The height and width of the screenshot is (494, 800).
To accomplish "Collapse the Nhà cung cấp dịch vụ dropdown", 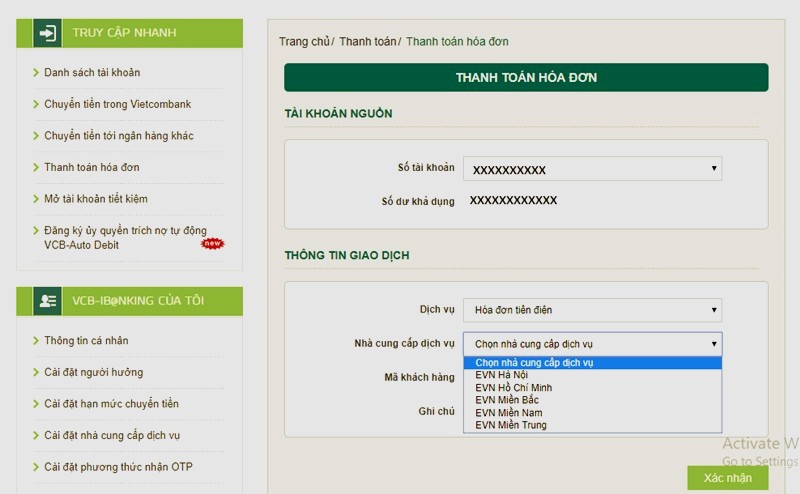I will 592,344.
